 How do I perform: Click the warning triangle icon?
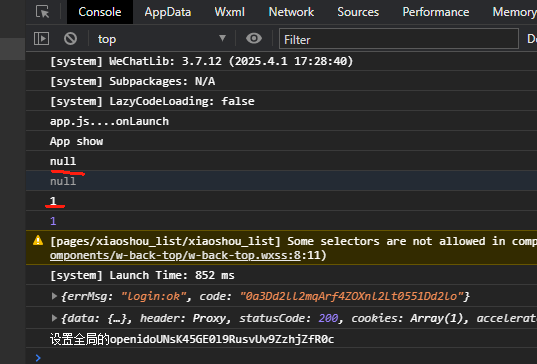pyautogui.click(x=38, y=240)
